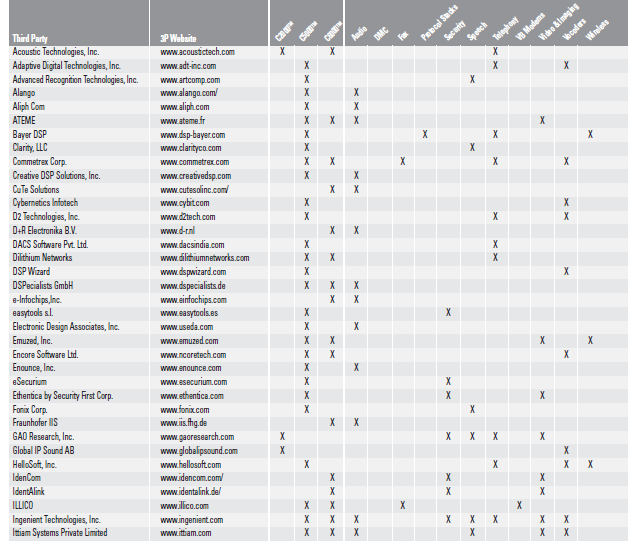
Task: Follow the www.useda.com link
Action: click(x=186, y=327)
